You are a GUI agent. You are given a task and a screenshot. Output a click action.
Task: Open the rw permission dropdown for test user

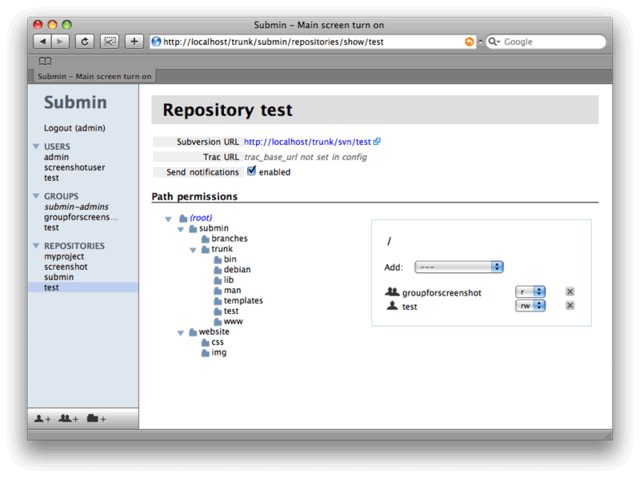click(530, 306)
